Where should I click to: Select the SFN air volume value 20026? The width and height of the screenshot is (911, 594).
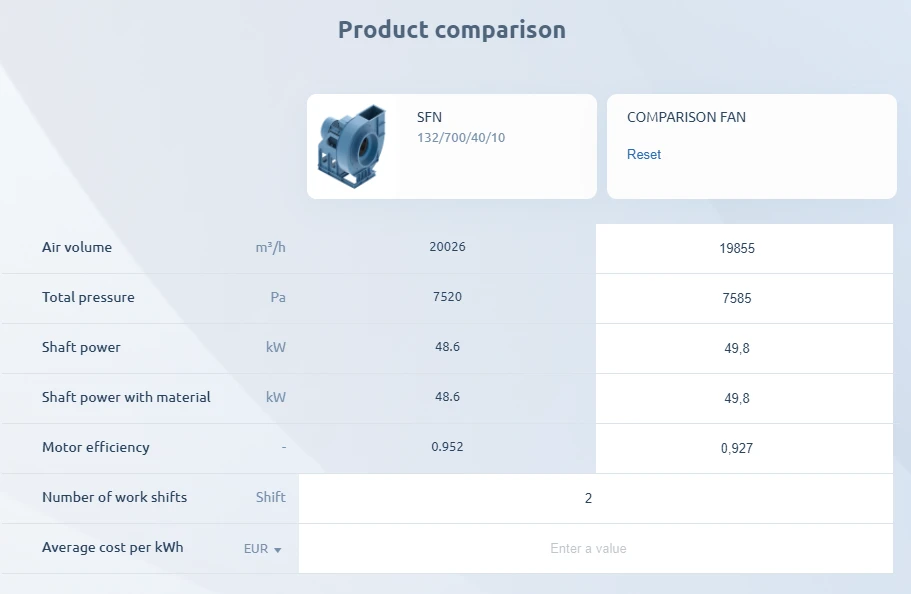(x=447, y=247)
